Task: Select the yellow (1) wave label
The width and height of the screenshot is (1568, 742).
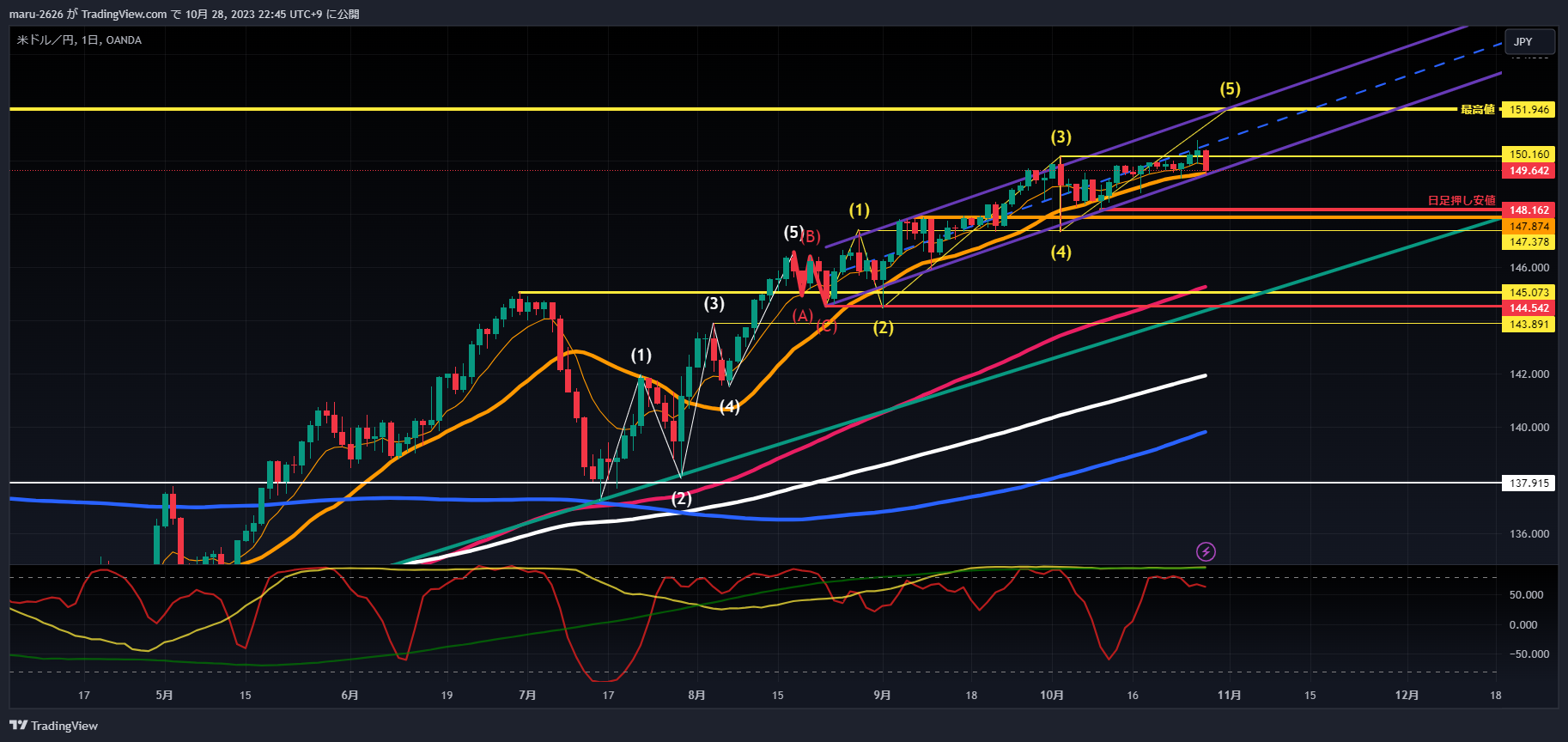Action: pos(860,210)
